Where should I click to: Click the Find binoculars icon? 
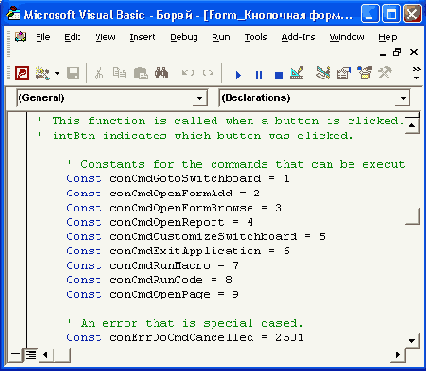pyautogui.click(x=161, y=73)
